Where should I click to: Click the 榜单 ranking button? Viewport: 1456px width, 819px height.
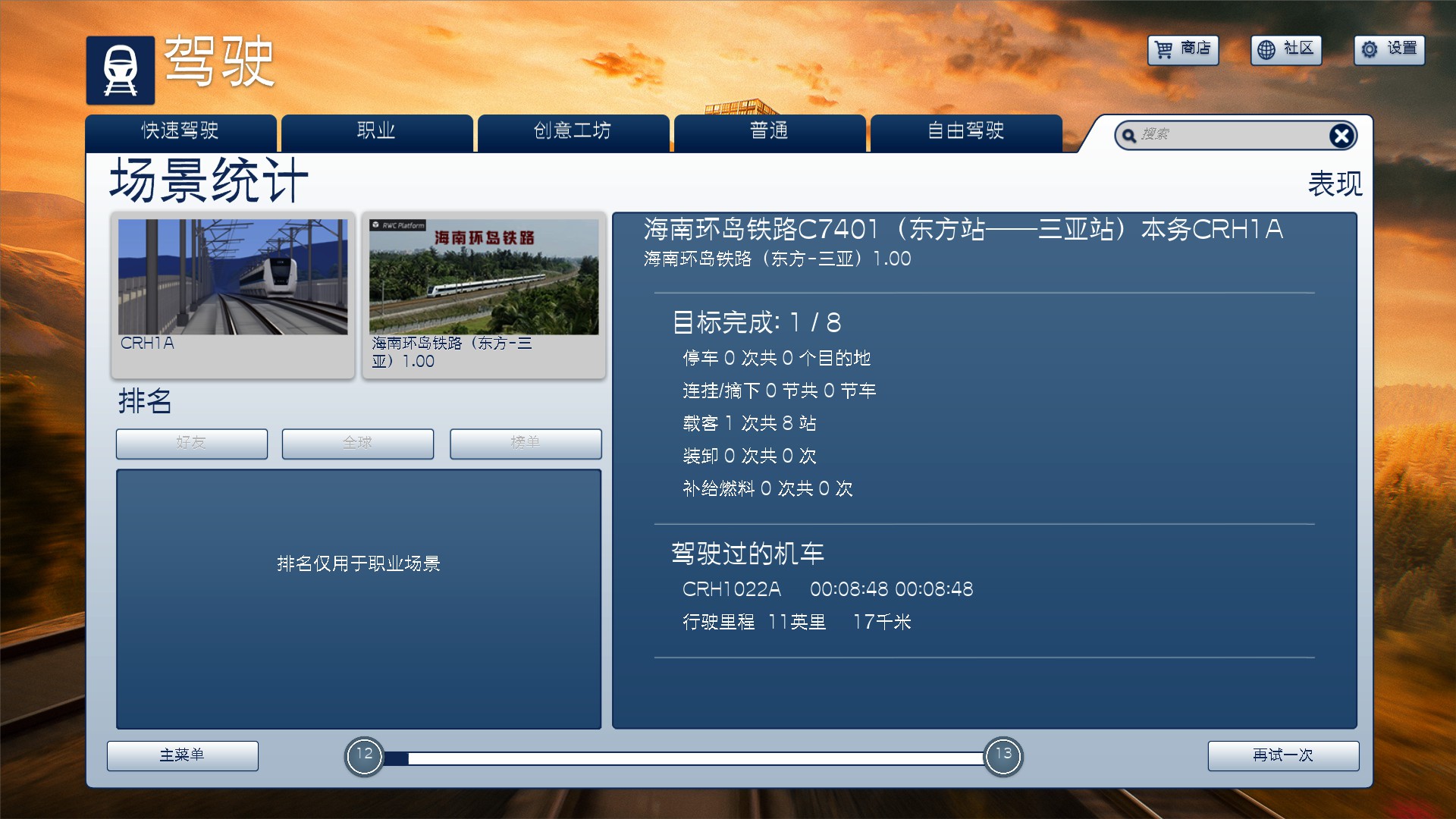[526, 444]
